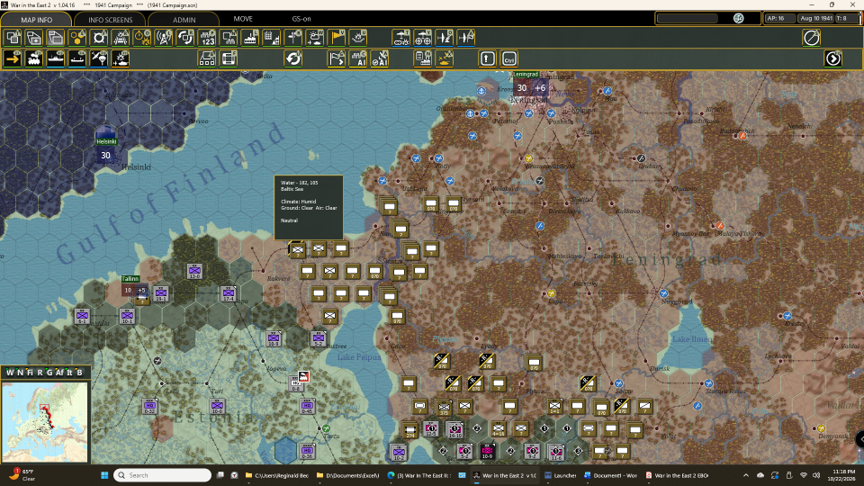Click the Leningrad city label

click(525, 74)
